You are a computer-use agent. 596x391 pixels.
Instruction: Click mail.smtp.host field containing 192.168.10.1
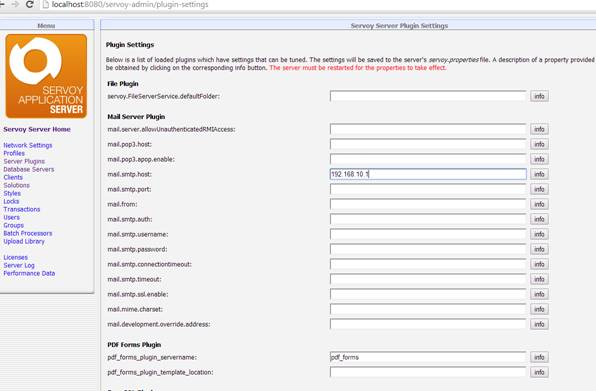(428, 174)
